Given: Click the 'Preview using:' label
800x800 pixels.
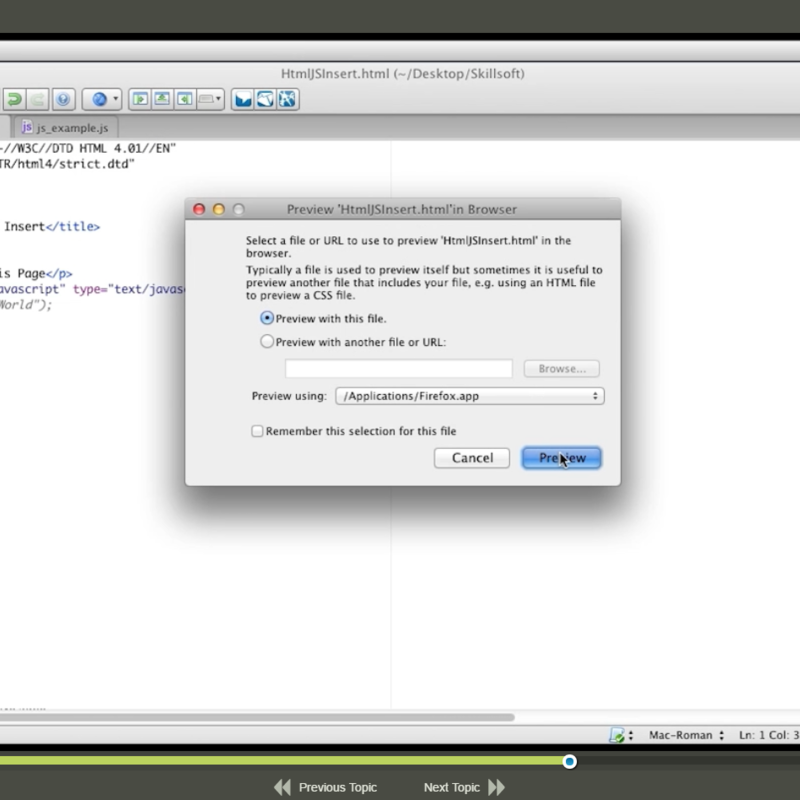Looking at the screenshot, I should pos(289,396).
